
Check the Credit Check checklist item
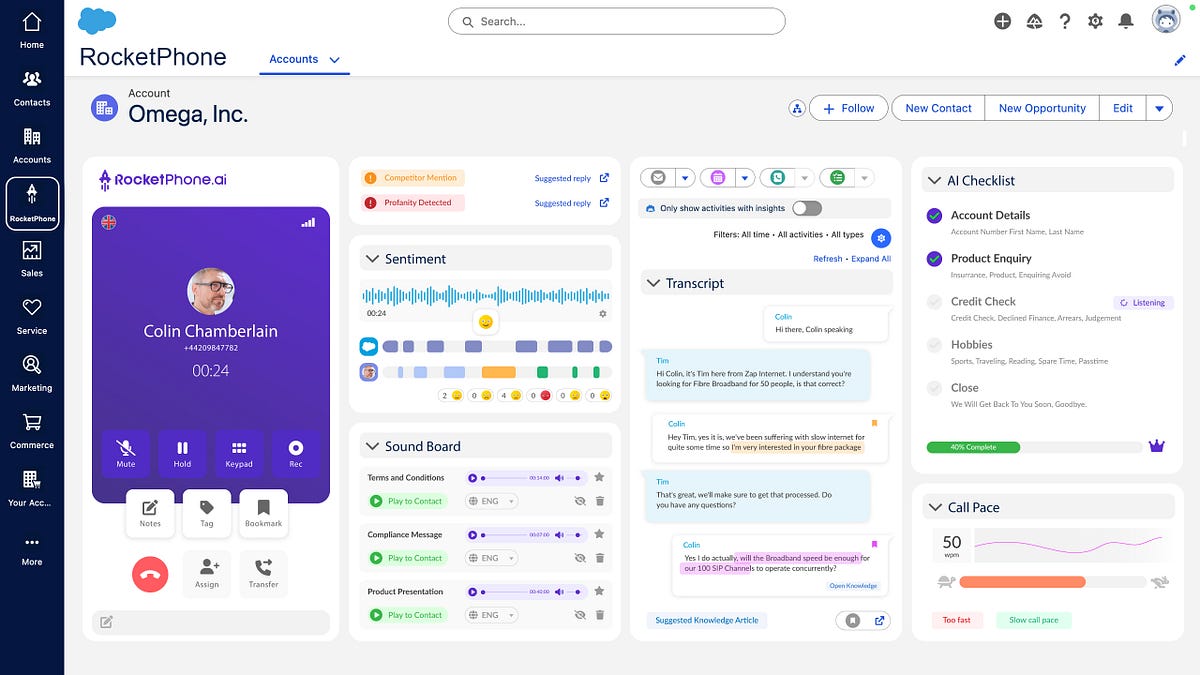click(x=934, y=301)
